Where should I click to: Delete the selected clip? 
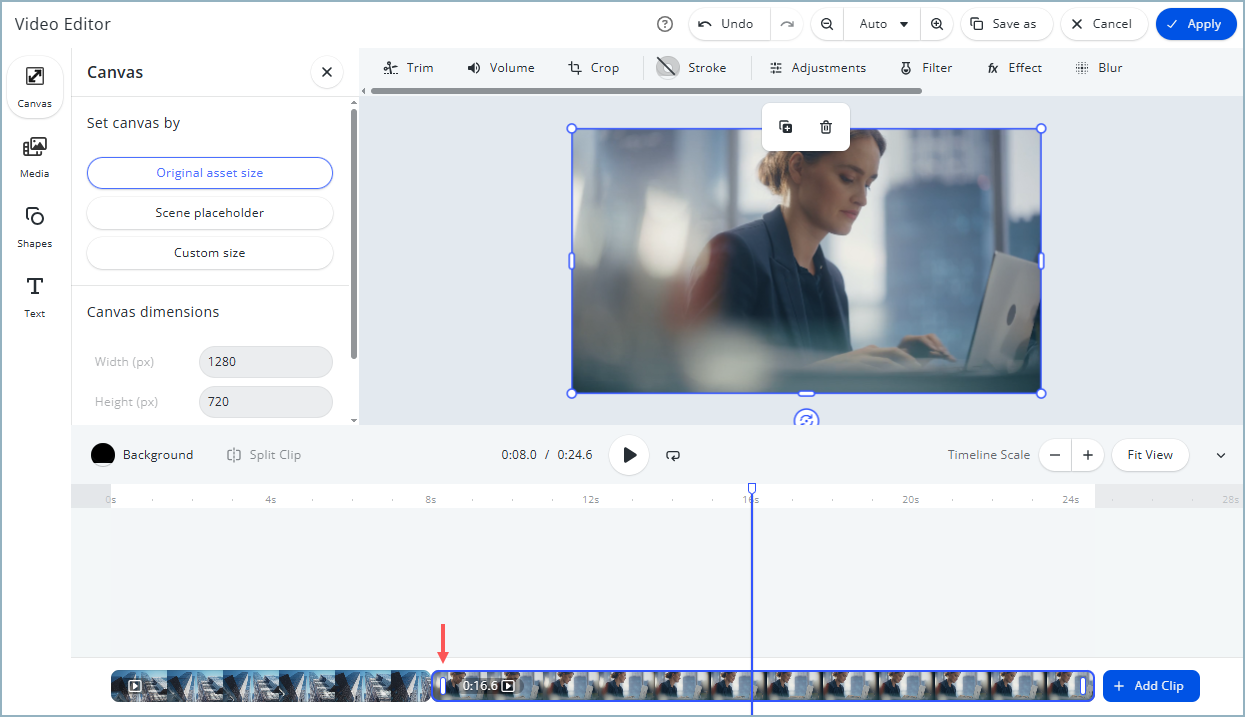pyautogui.click(x=825, y=126)
